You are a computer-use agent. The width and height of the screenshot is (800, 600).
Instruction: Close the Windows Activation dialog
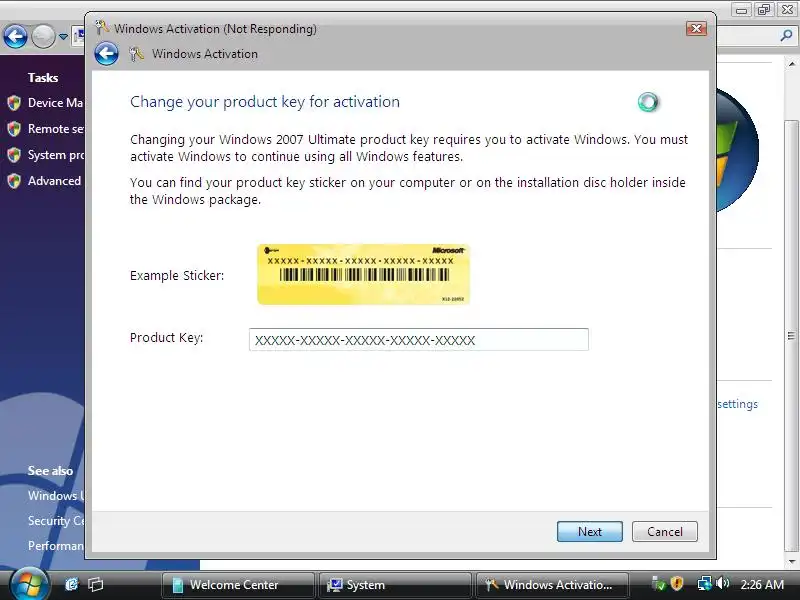click(x=696, y=29)
